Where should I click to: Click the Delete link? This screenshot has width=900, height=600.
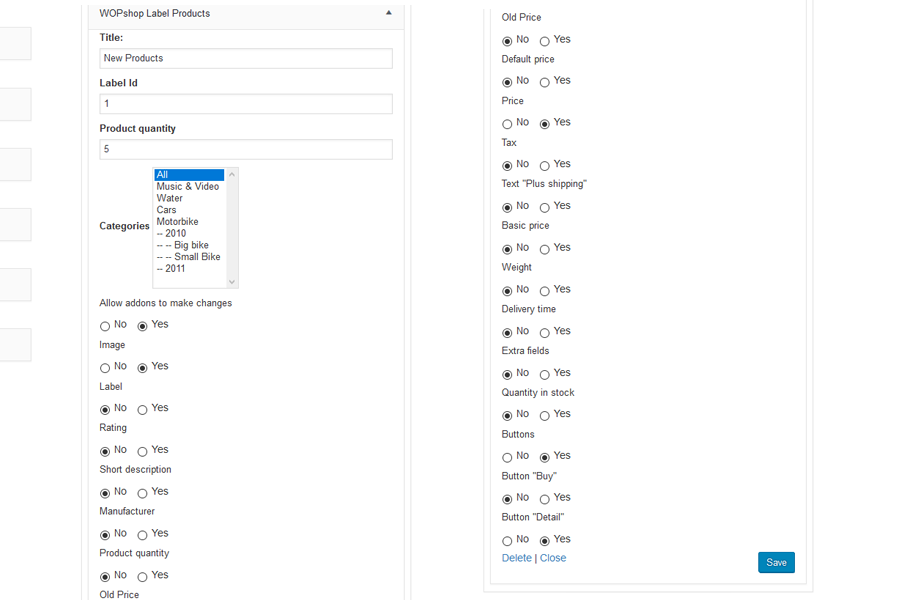[x=516, y=558]
